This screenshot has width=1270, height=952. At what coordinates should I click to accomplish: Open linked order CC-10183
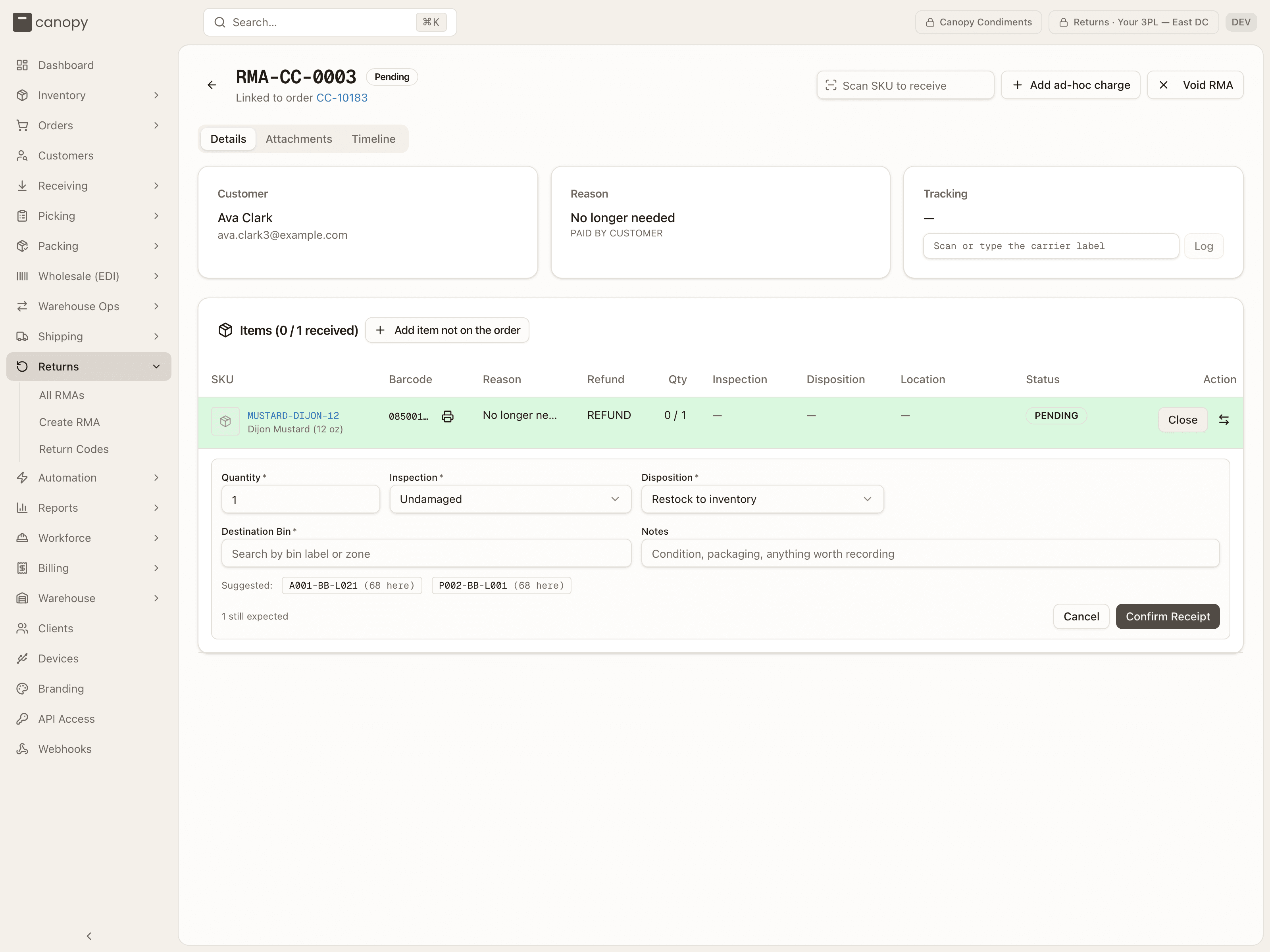(342, 98)
